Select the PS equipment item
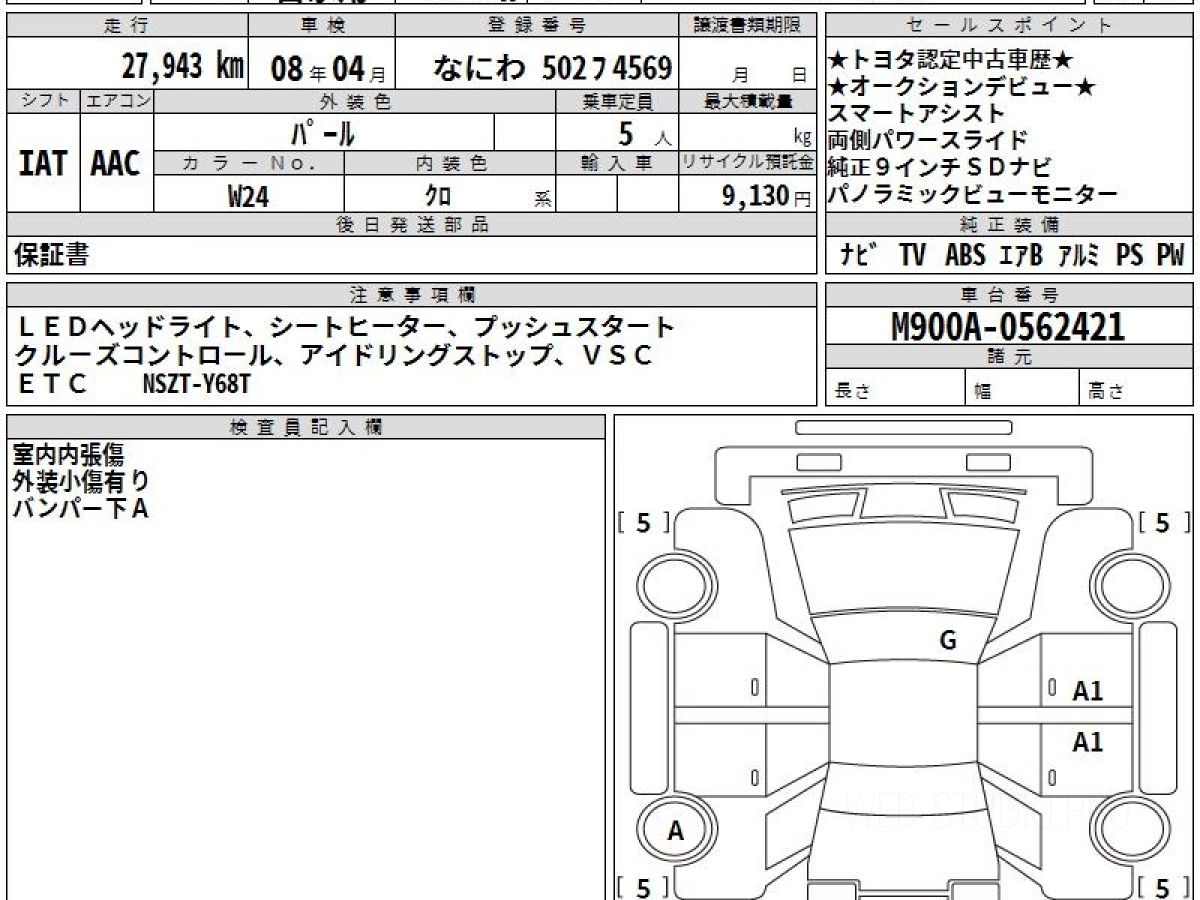The width and height of the screenshot is (1200, 900). click(x=1131, y=256)
